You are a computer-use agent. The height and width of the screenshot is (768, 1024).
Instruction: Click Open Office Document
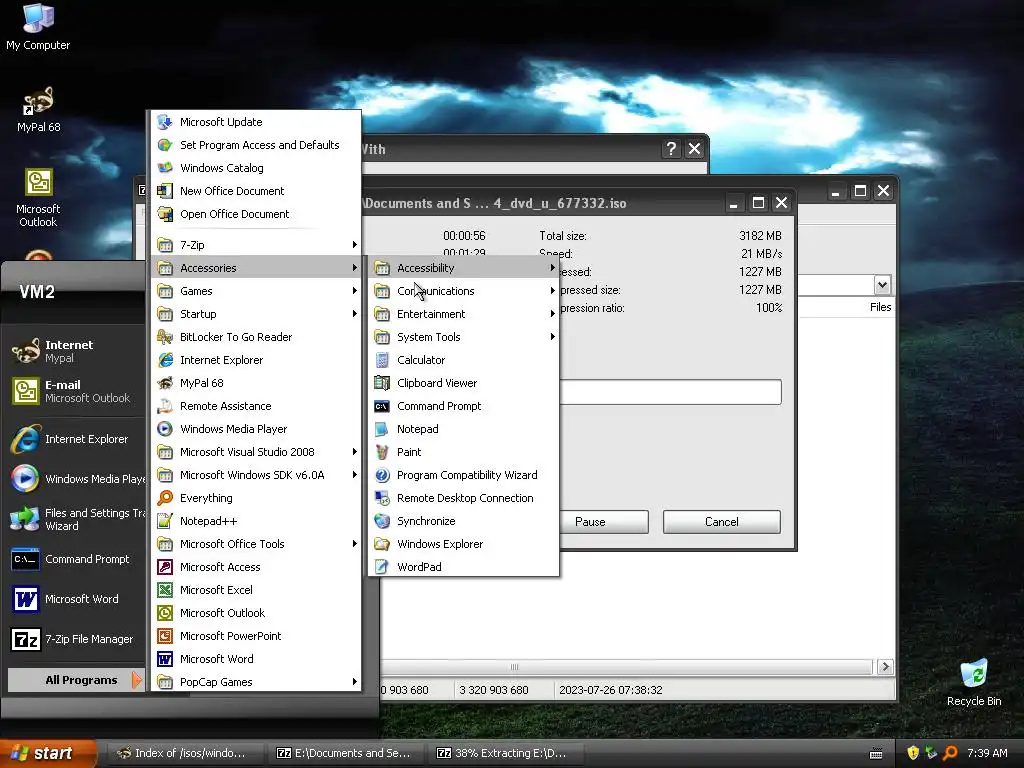(x=256, y=214)
